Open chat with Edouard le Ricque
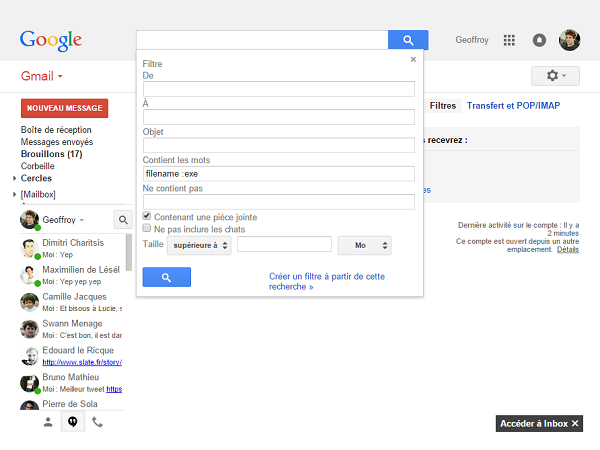This screenshot has height=450, width=600. pyautogui.click(x=73, y=356)
